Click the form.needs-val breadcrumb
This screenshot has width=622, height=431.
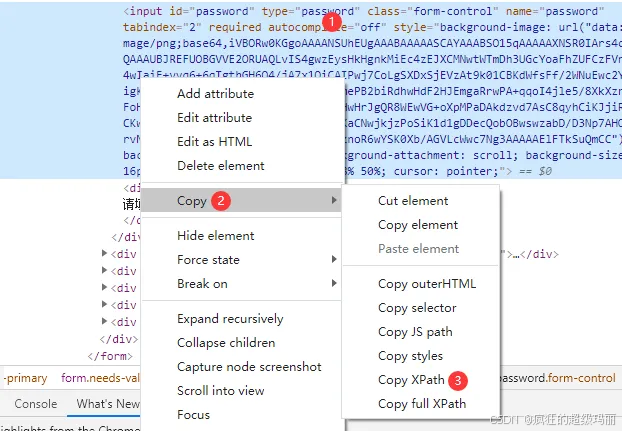coord(100,378)
